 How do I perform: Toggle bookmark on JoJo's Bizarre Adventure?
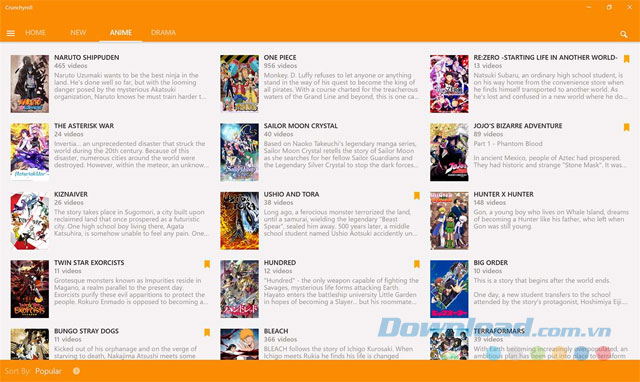click(x=626, y=127)
